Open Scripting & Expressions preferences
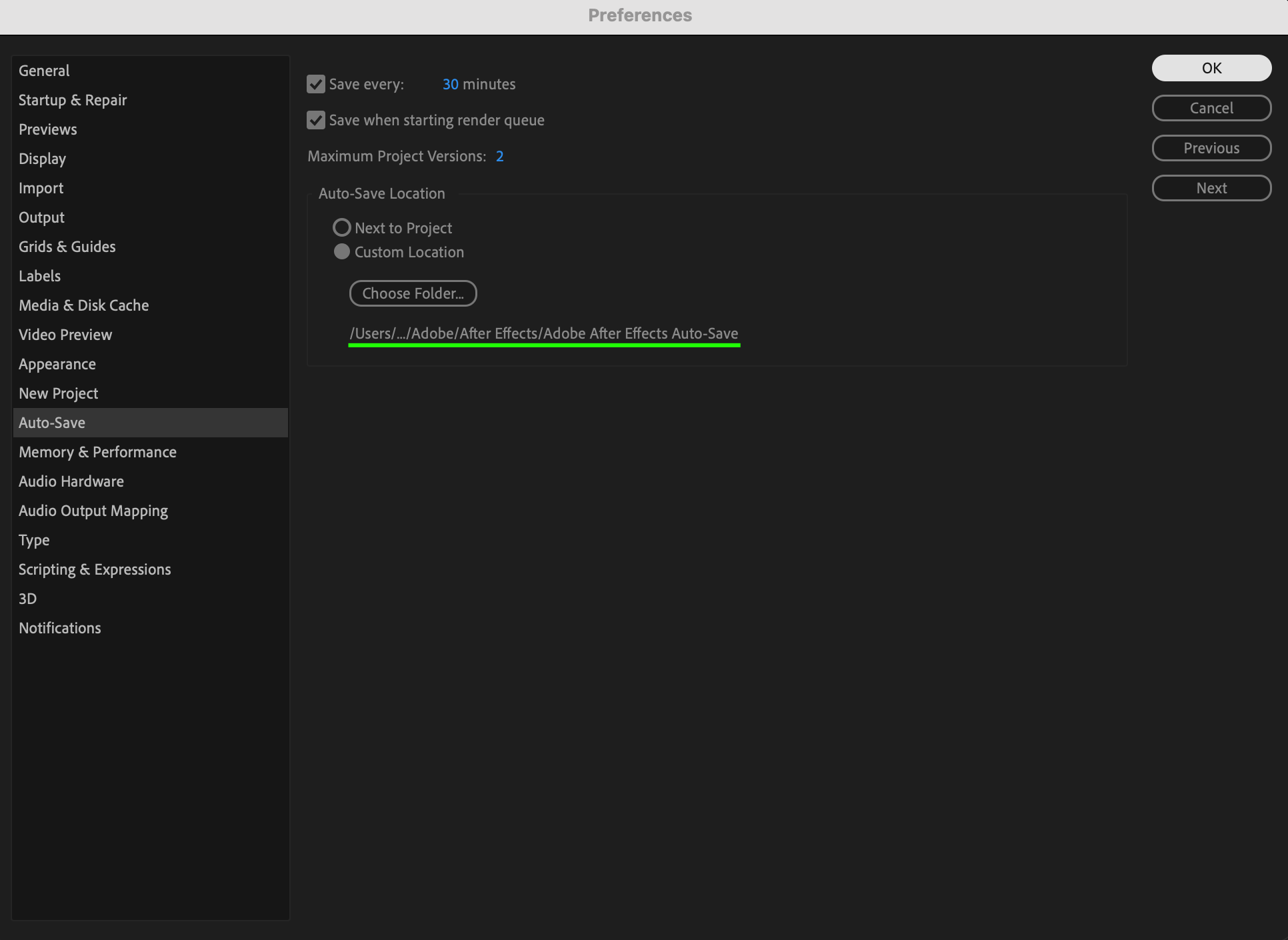1288x940 pixels. point(95,569)
